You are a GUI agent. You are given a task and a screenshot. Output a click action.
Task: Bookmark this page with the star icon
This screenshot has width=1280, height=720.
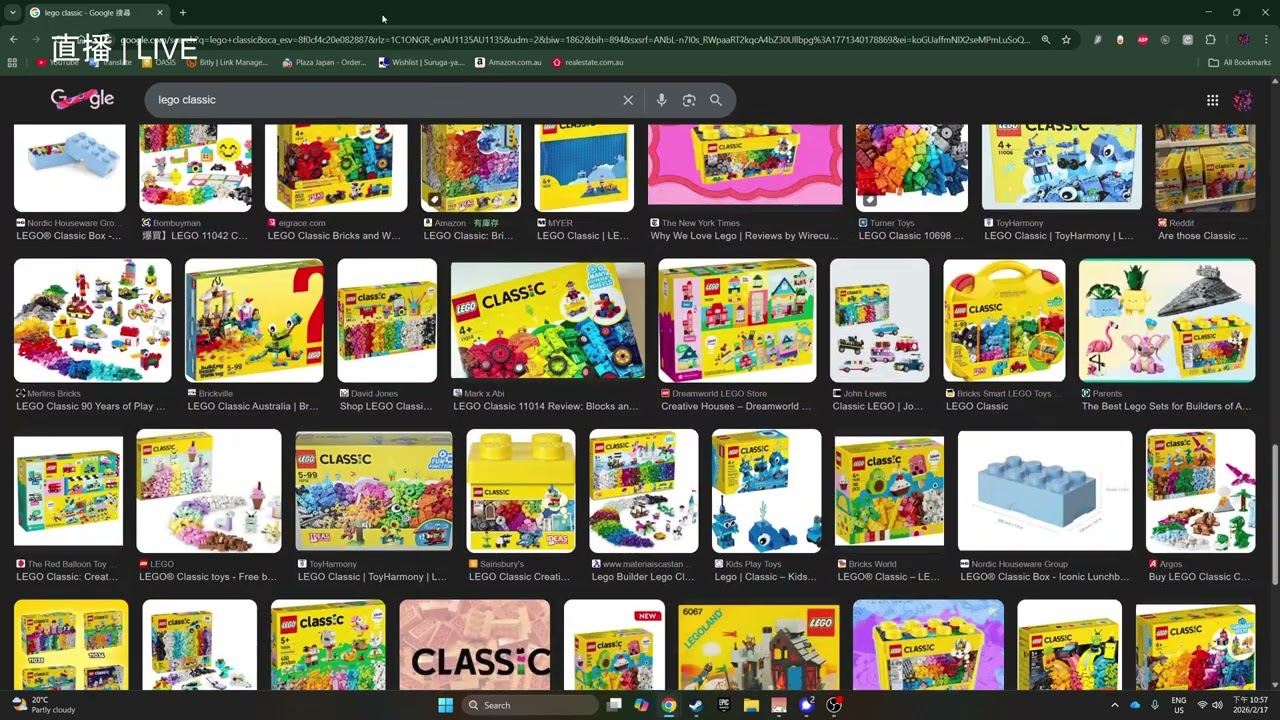[x=1066, y=40]
